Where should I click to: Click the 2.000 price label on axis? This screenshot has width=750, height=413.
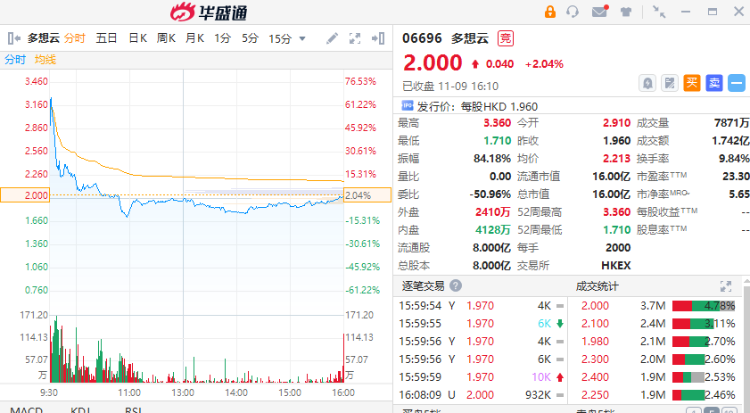25,195
